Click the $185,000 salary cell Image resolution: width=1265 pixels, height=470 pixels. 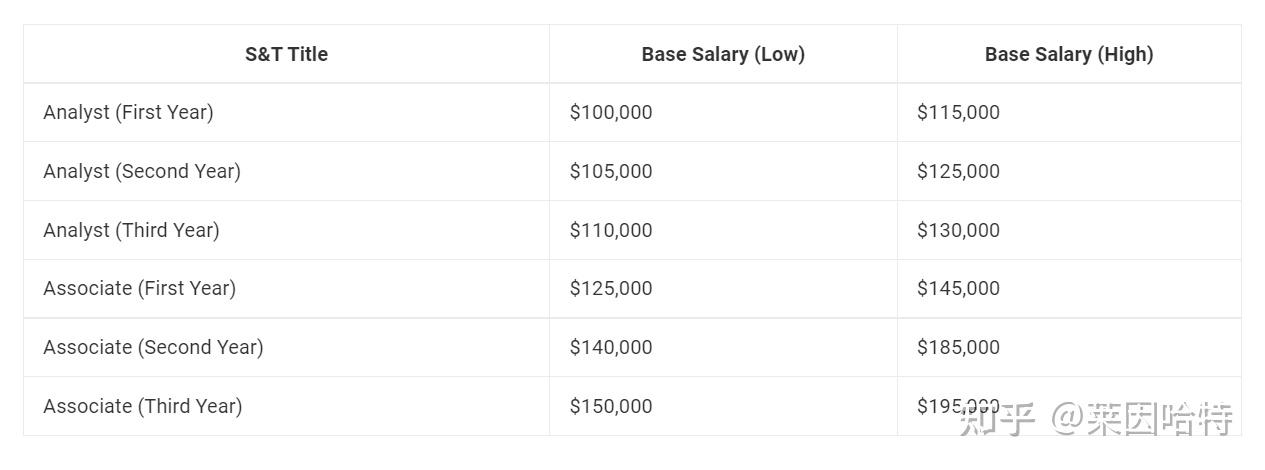pyautogui.click(x=958, y=347)
